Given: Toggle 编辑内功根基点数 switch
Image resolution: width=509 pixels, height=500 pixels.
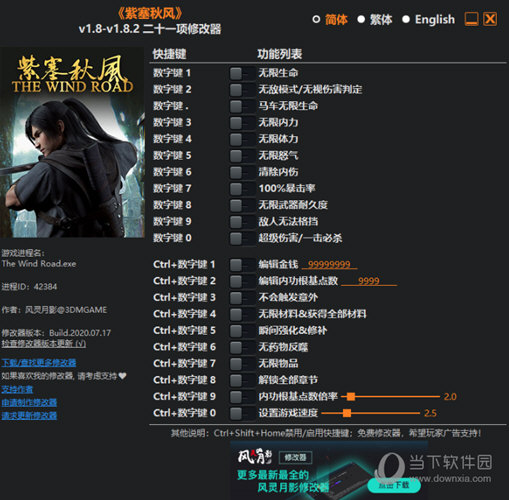Looking at the screenshot, I should 242,281.
